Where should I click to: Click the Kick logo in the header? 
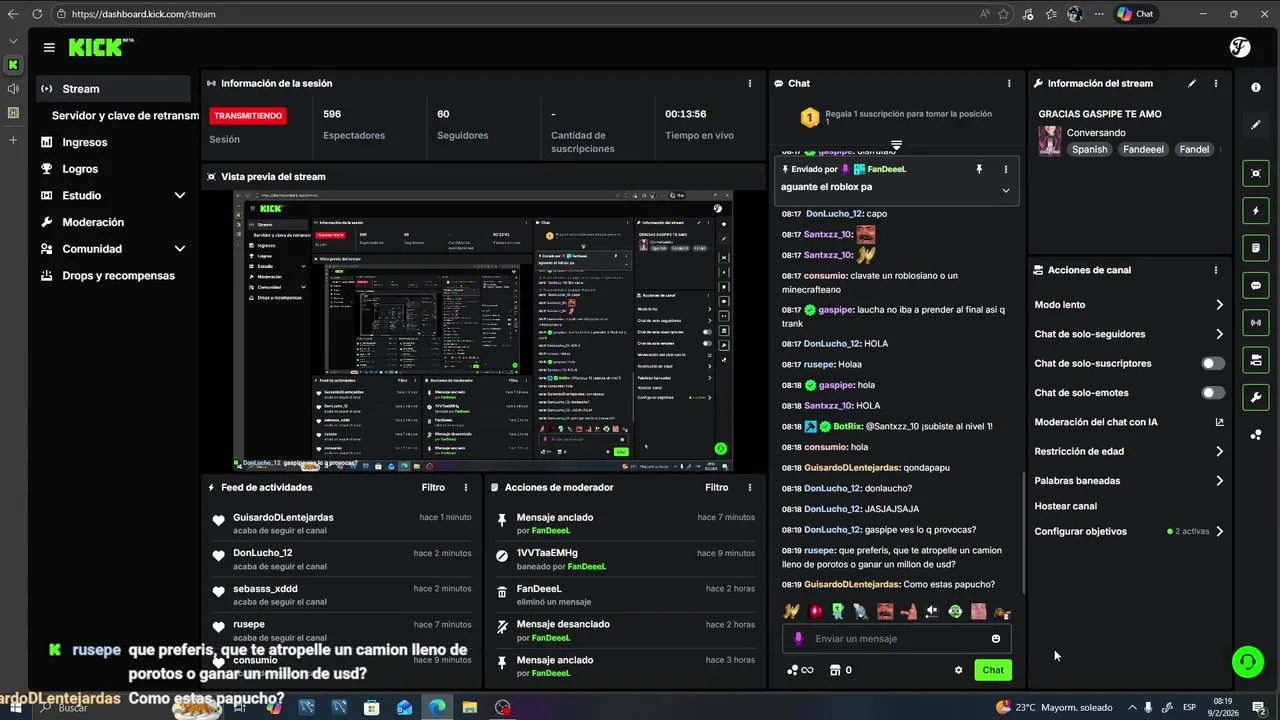(99, 47)
